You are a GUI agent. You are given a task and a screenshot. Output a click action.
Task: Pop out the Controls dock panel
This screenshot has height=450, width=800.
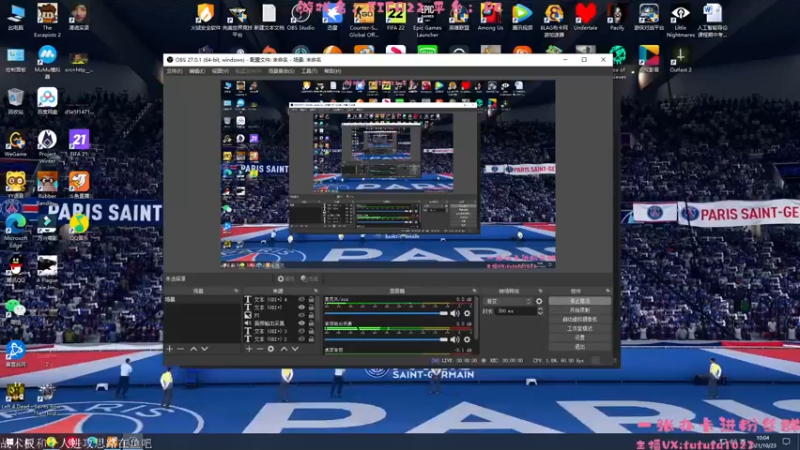tap(608, 291)
